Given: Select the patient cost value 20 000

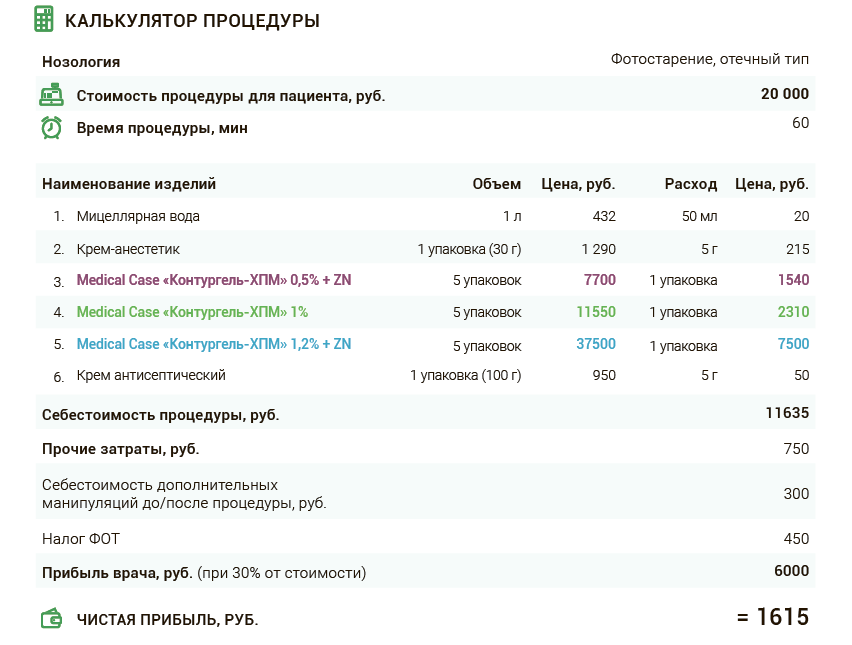Looking at the screenshot, I should [785, 94].
